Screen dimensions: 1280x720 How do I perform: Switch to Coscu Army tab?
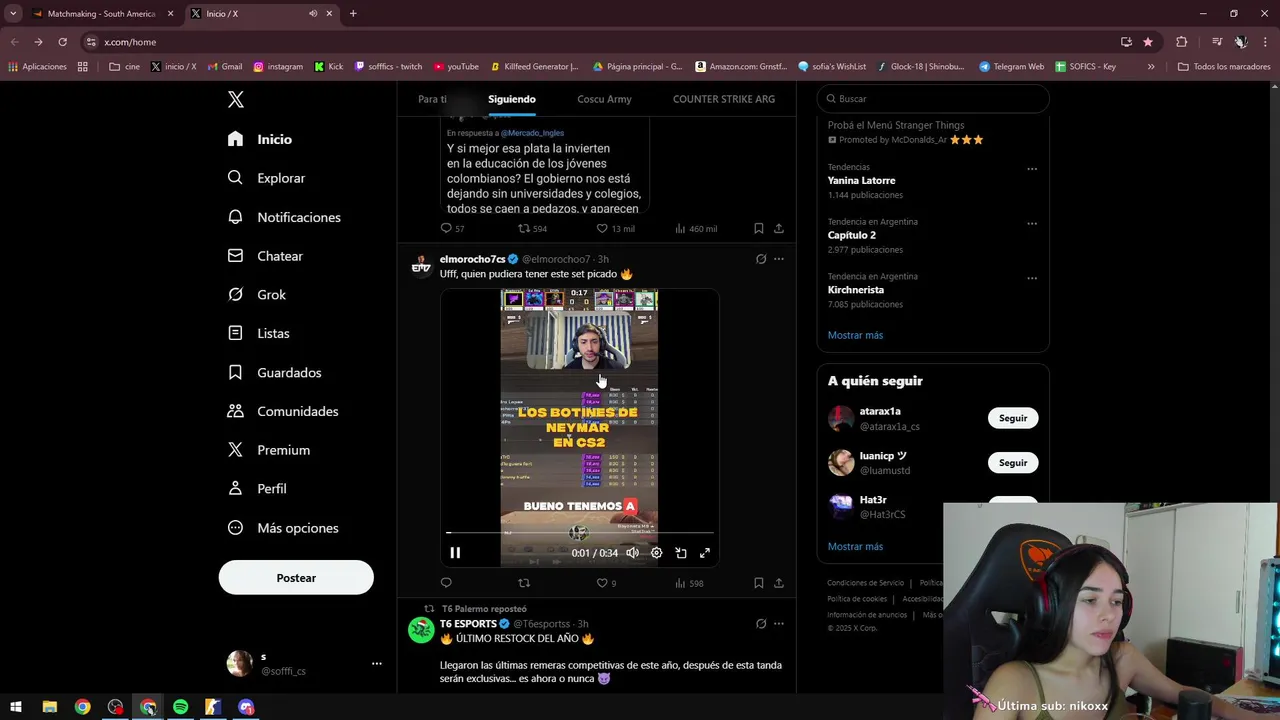(604, 99)
